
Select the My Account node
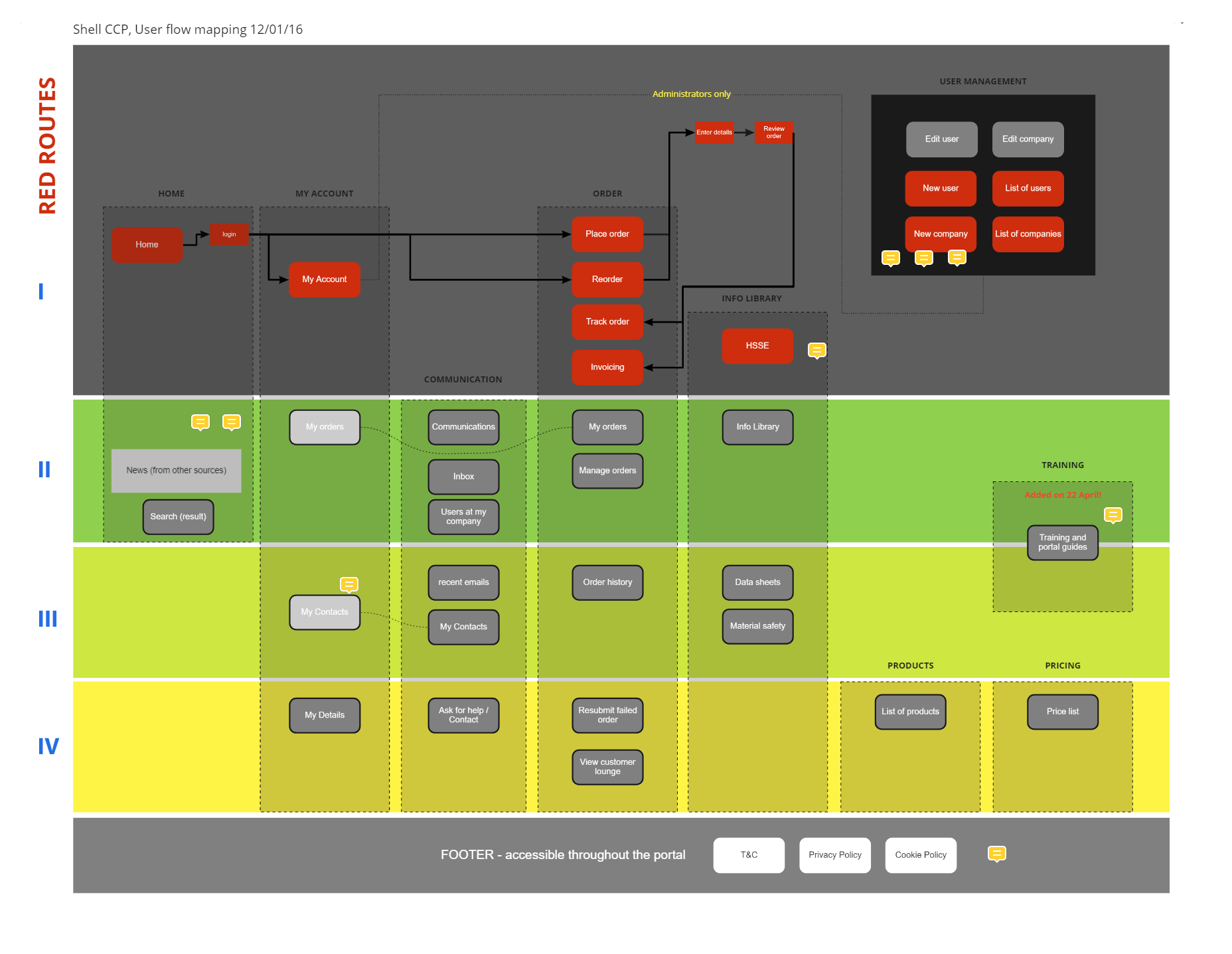[324, 279]
